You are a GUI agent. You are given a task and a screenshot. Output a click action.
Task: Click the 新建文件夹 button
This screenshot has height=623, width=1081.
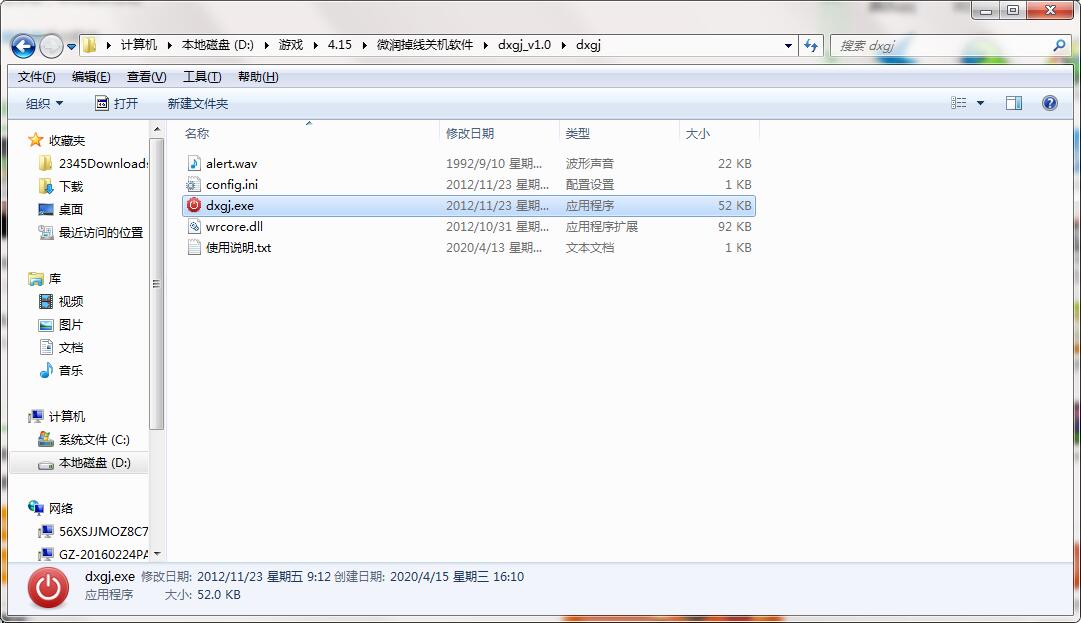[196, 102]
